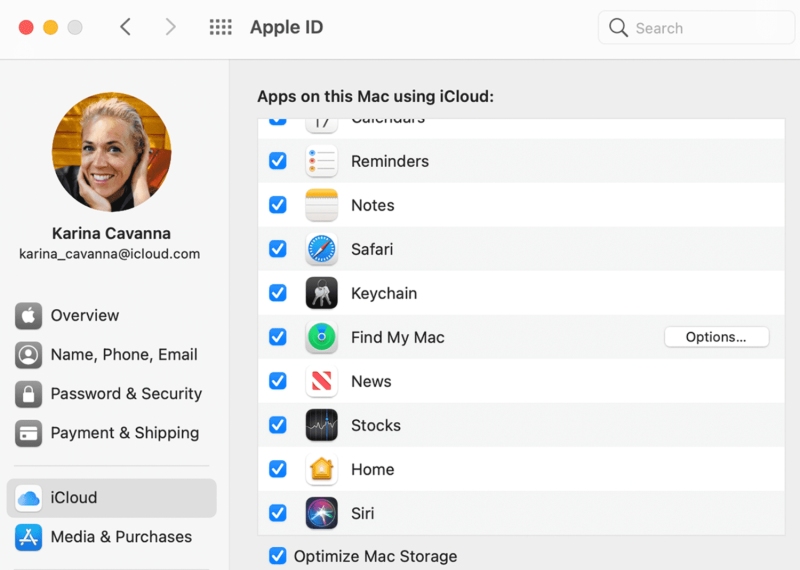Image resolution: width=800 pixels, height=570 pixels.
Task: Click the padlock icon for Password & Security
Action: tap(29, 394)
